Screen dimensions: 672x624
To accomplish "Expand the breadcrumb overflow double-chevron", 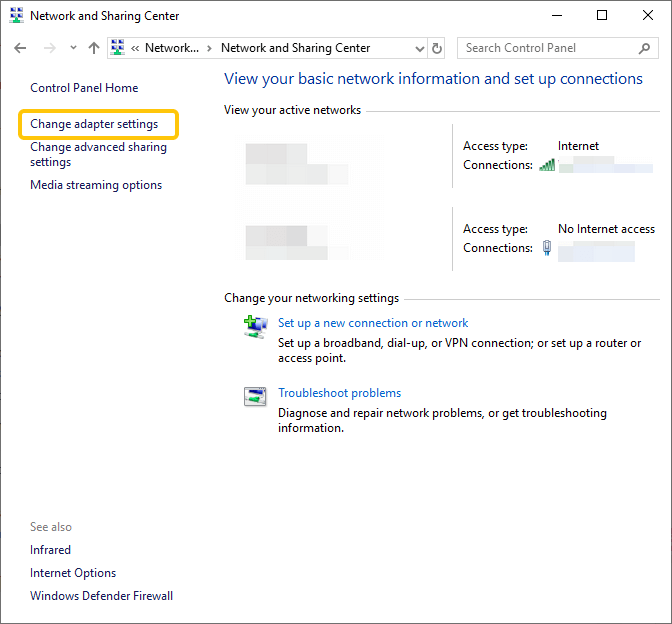I will tap(135, 48).
